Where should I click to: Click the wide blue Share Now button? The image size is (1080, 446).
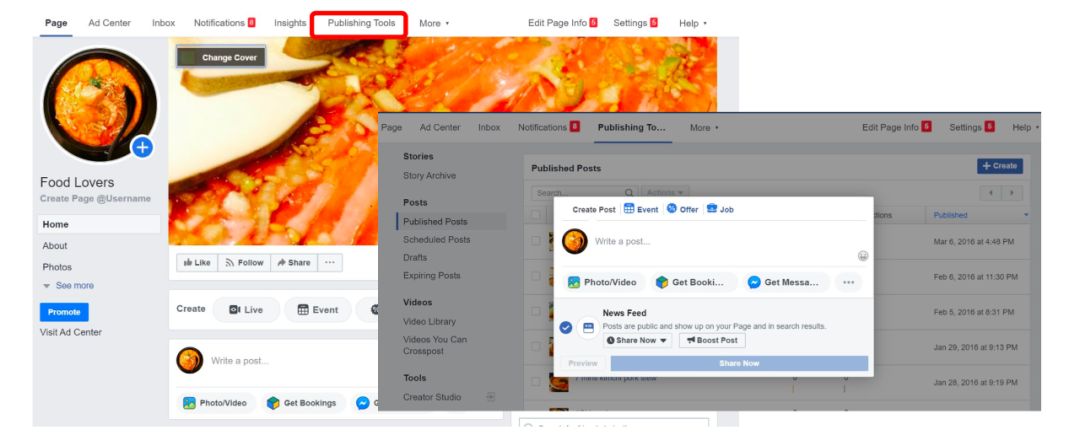pyautogui.click(x=739, y=363)
